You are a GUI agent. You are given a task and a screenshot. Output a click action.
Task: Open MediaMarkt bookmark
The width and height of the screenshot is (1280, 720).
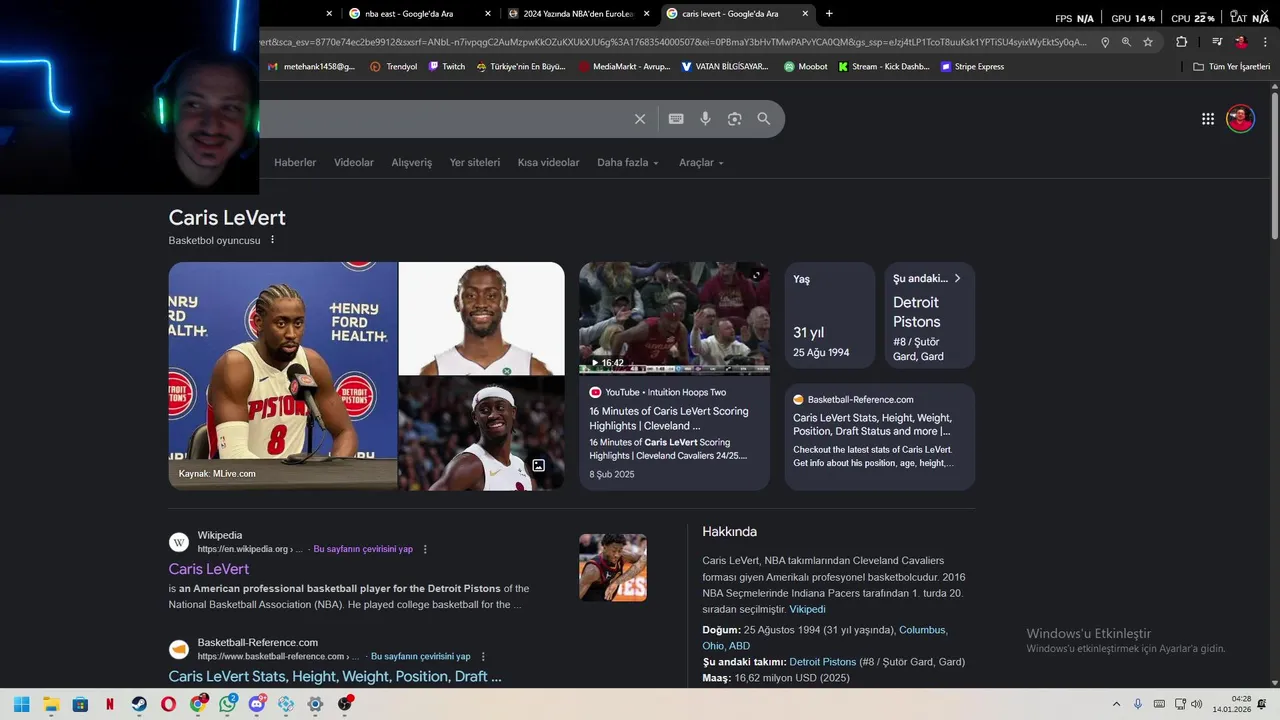pos(624,67)
